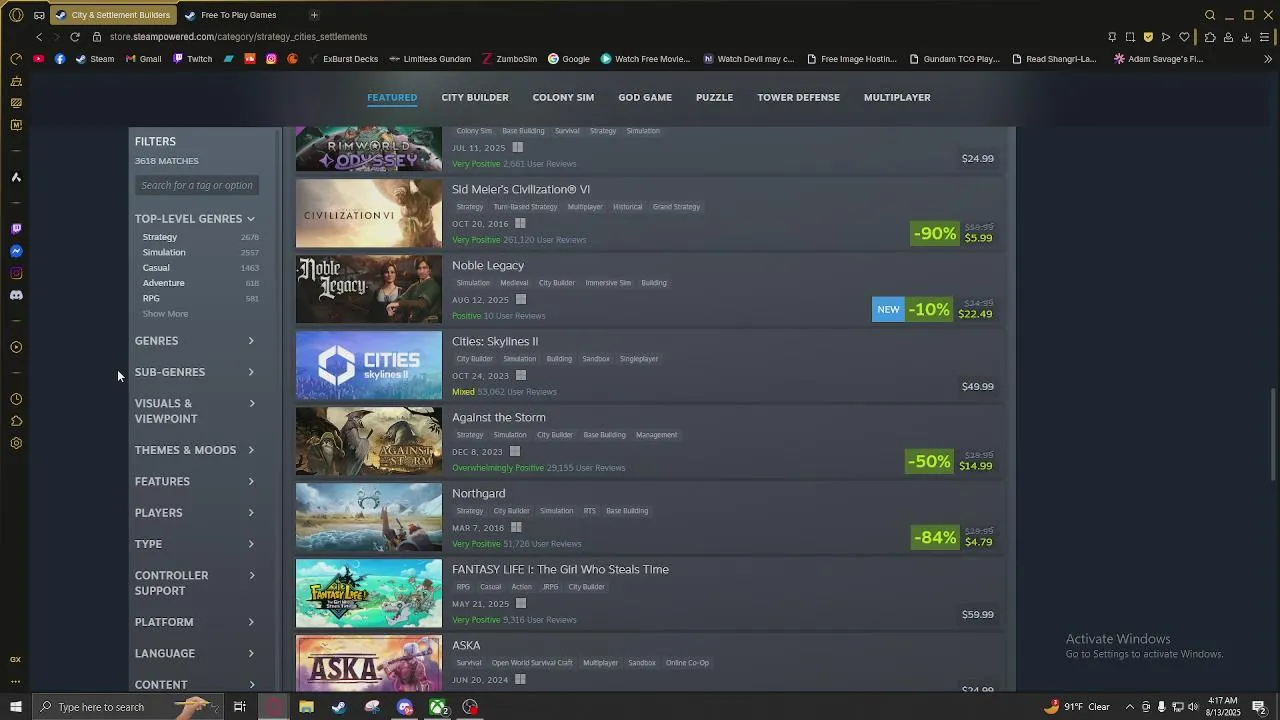1280x720 pixels.
Task: Click the yellow ad blocker shield icon
Action: pos(1148,37)
